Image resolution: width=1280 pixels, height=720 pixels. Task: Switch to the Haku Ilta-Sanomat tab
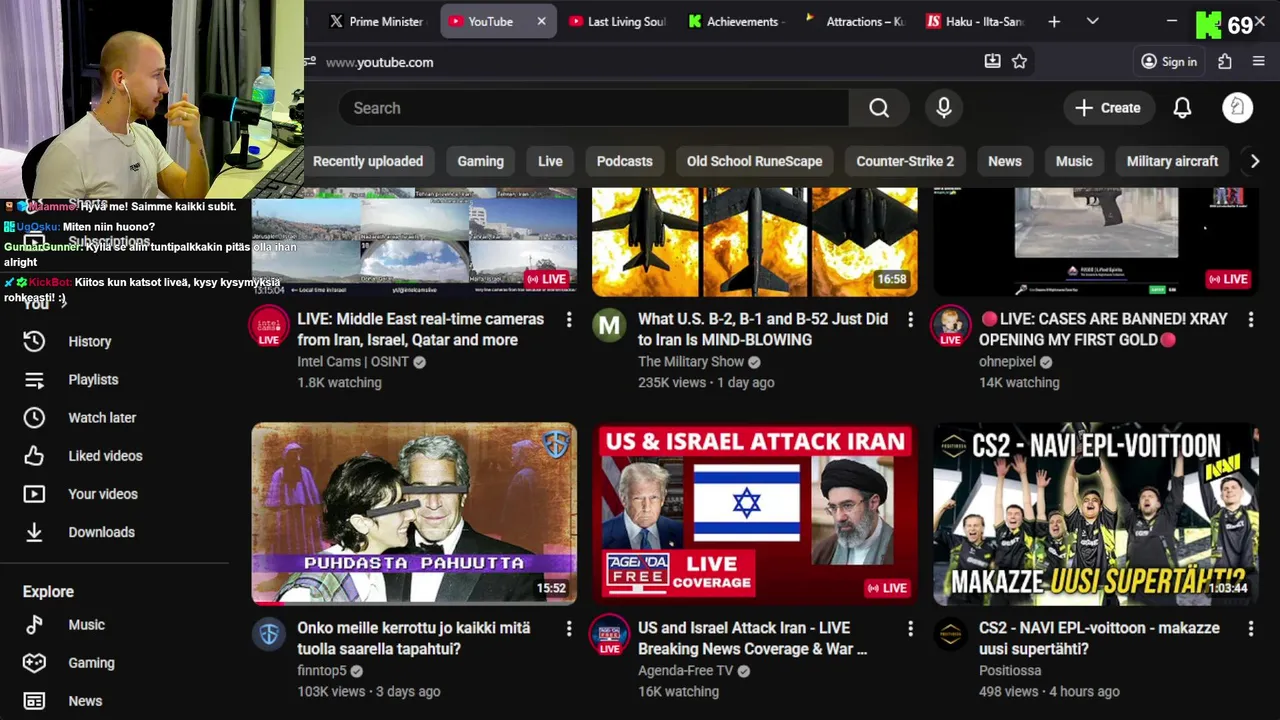tap(975, 21)
